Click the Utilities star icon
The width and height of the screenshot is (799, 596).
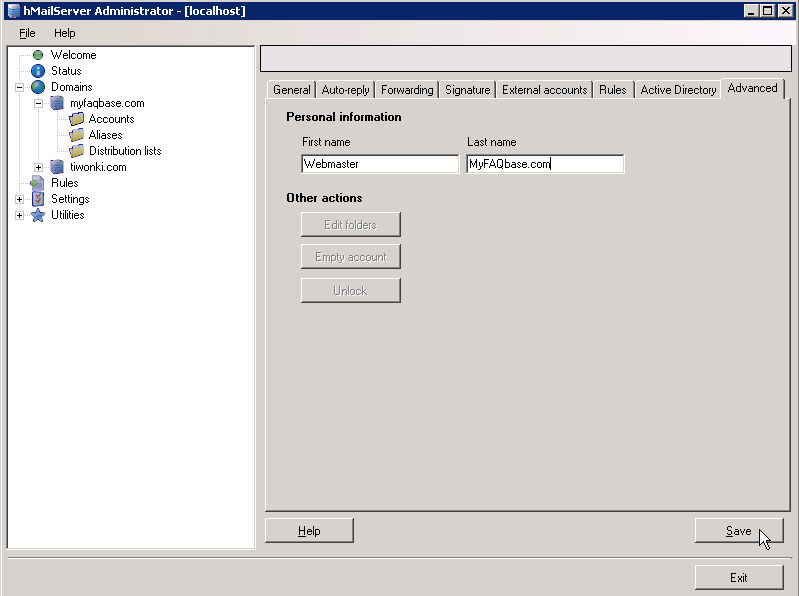coord(38,215)
